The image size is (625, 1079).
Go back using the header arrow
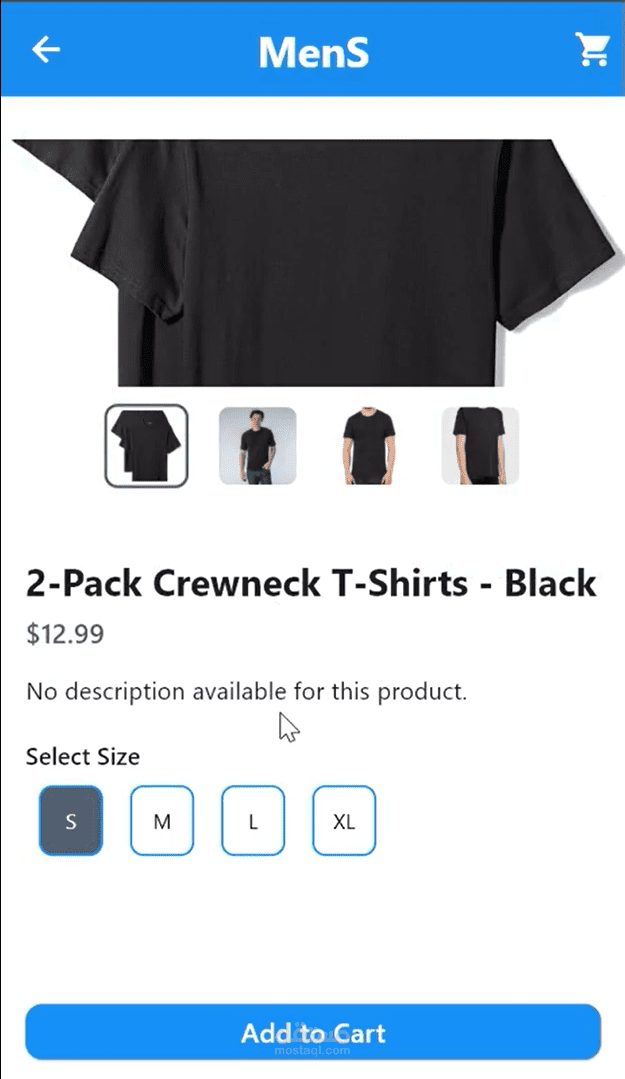46,50
